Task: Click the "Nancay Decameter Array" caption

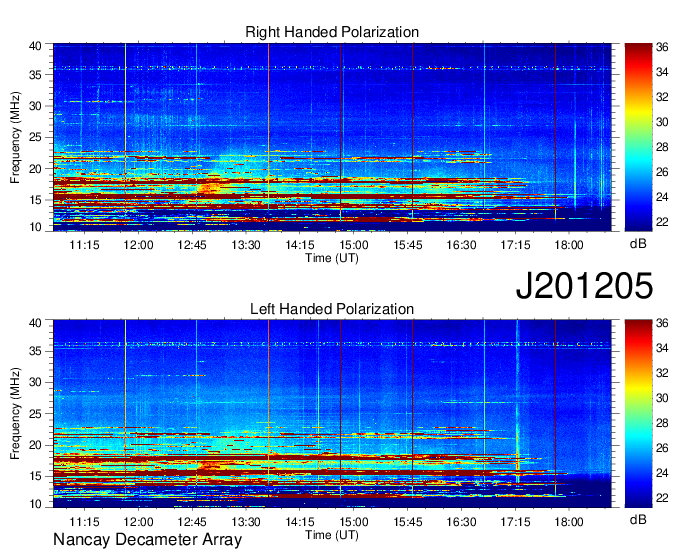Action: coord(147,540)
